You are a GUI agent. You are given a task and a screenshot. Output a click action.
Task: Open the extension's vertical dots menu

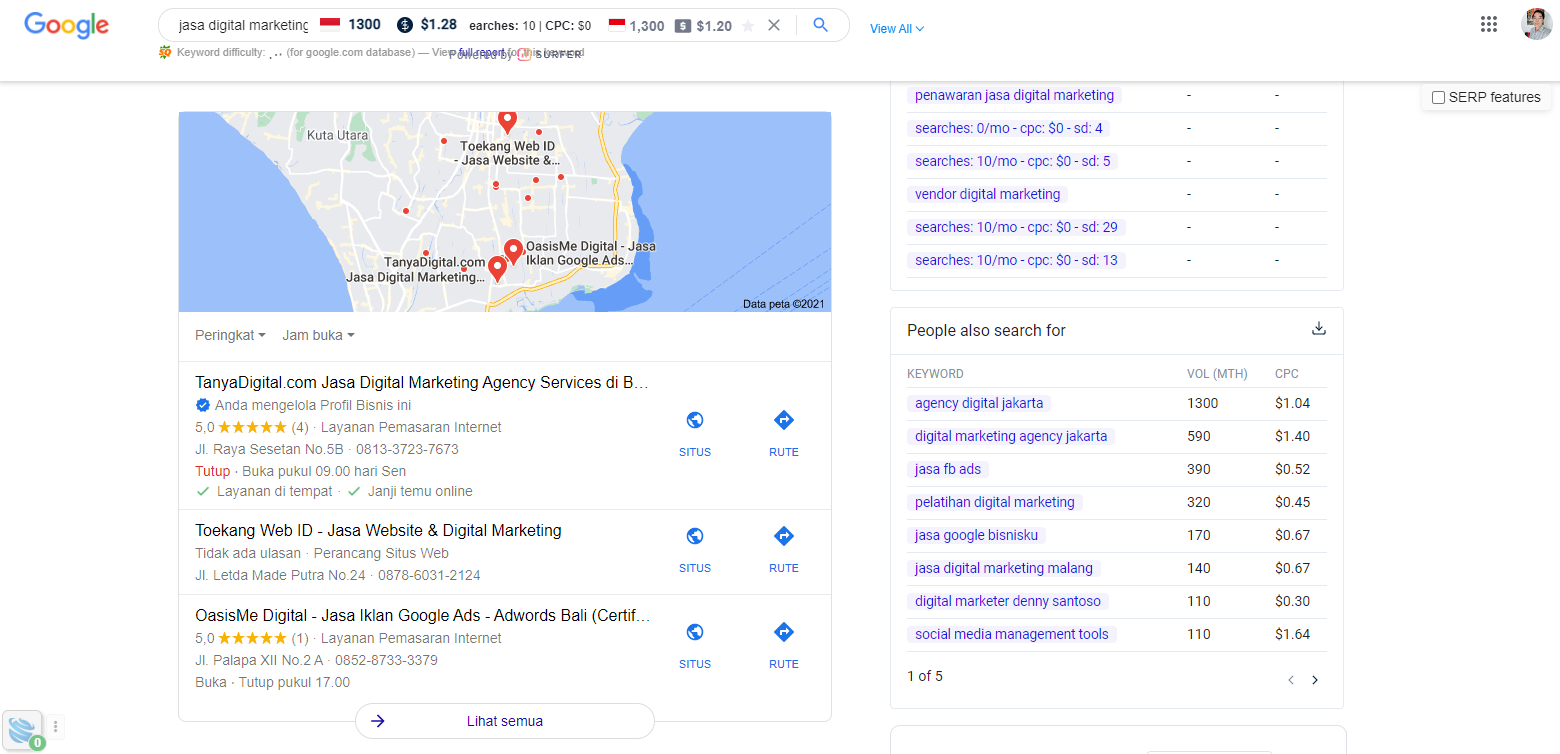tap(56, 727)
